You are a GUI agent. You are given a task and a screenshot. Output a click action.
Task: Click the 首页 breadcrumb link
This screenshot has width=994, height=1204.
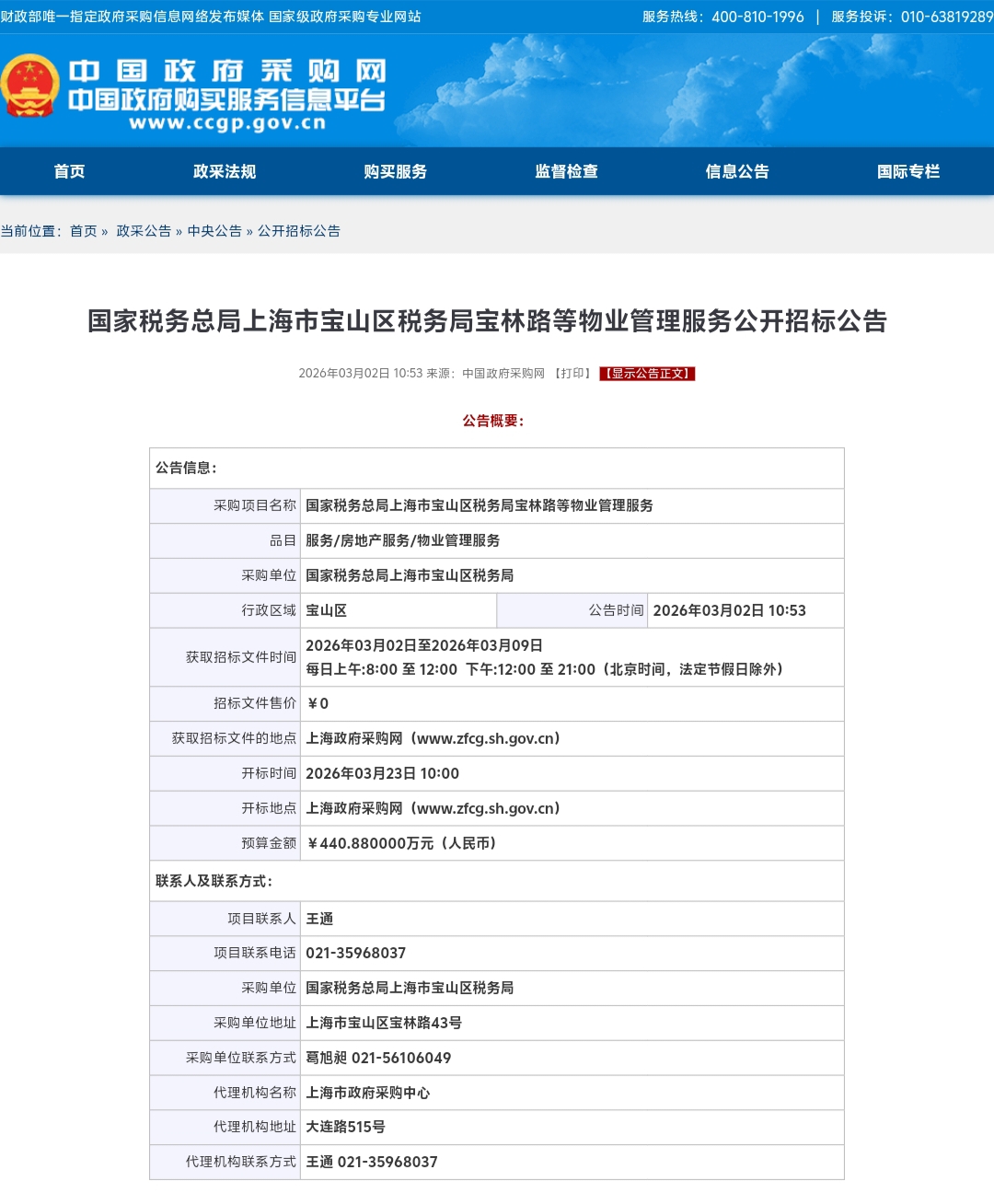(83, 231)
